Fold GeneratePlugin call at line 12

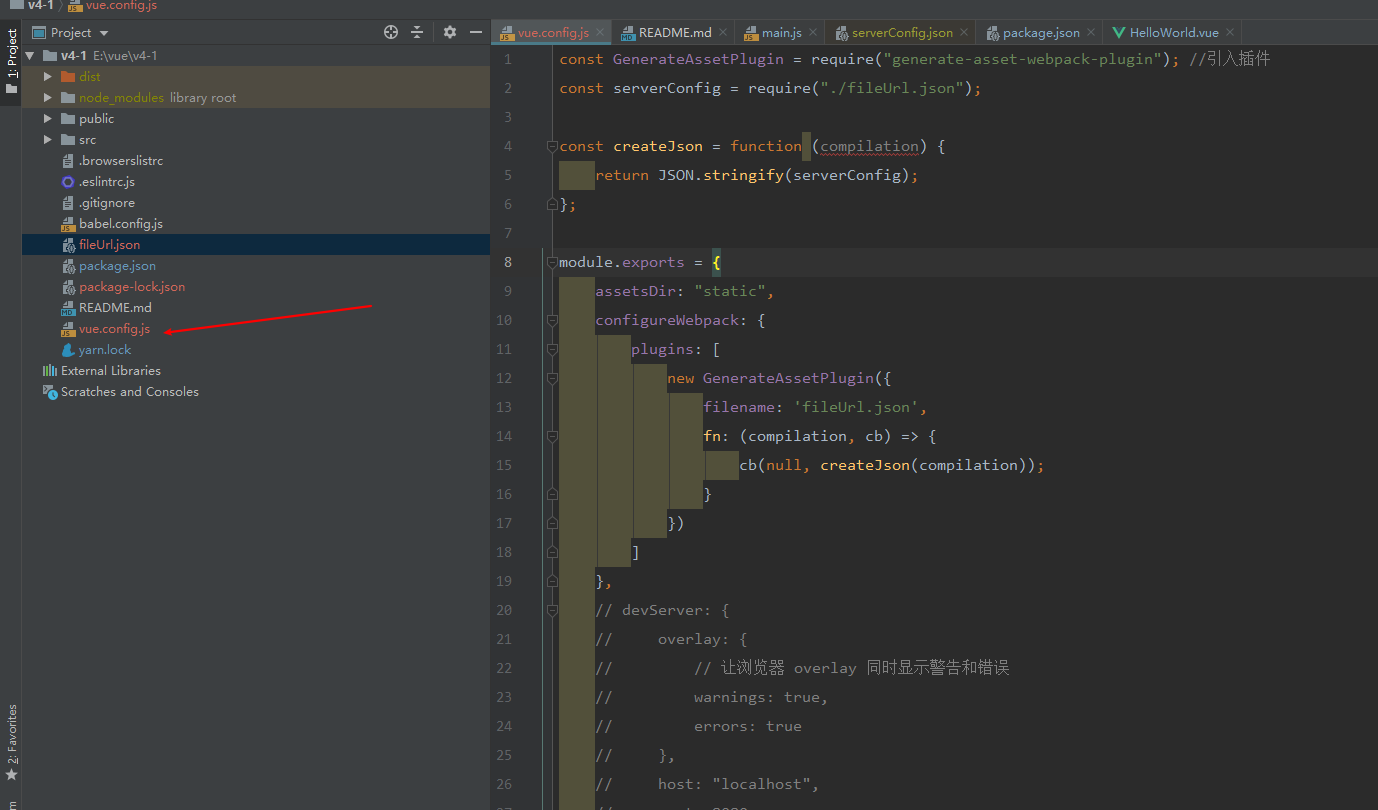tap(551, 378)
